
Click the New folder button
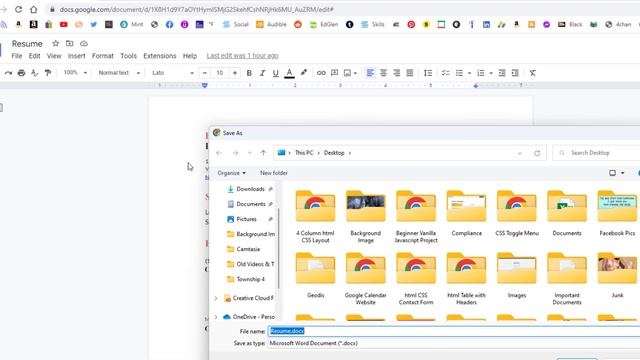point(274,173)
